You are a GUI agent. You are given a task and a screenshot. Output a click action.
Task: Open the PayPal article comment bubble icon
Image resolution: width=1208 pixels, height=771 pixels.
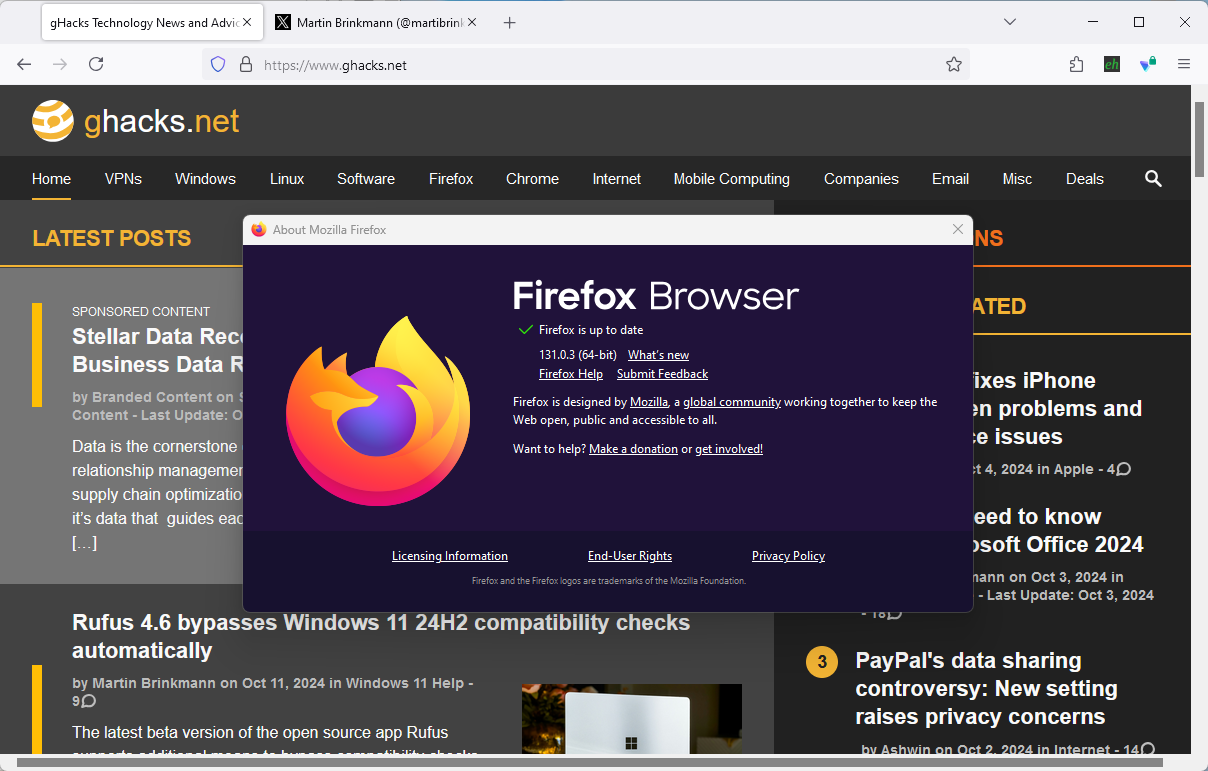[x=1147, y=749]
